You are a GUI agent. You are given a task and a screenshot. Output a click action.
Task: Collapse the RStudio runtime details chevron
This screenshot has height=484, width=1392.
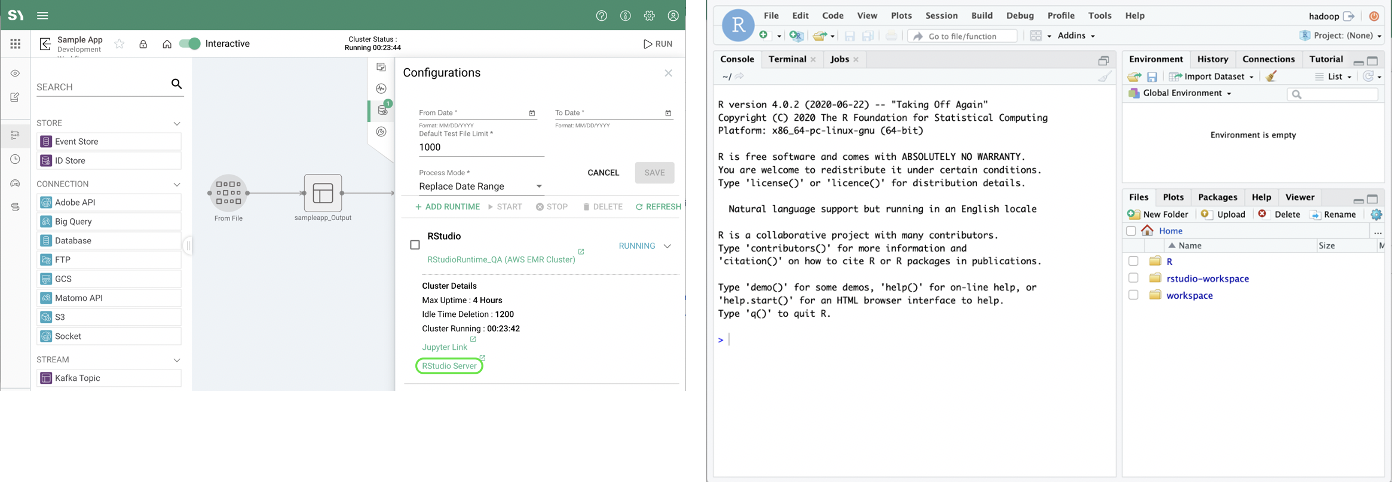point(668,246)
